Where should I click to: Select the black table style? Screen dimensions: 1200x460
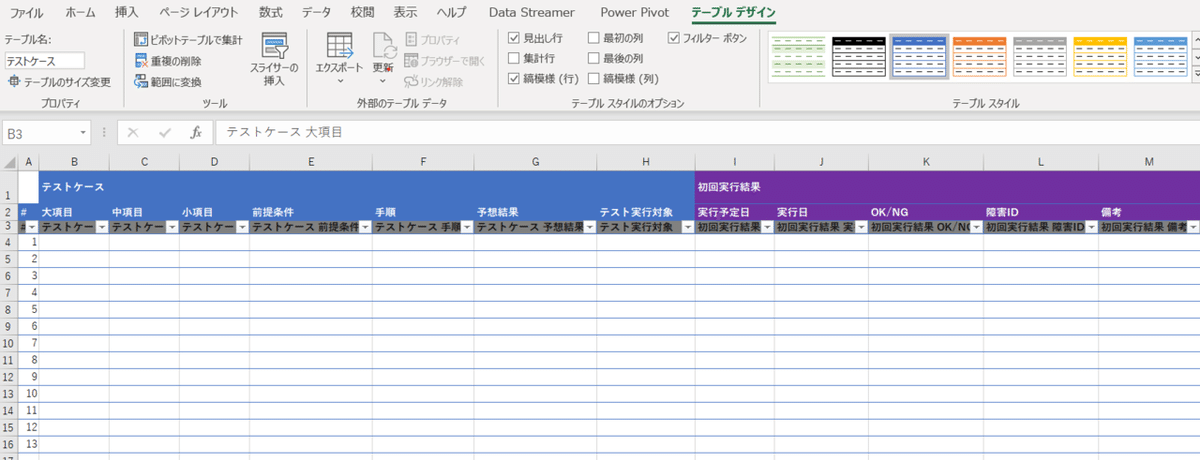(858, 58)
